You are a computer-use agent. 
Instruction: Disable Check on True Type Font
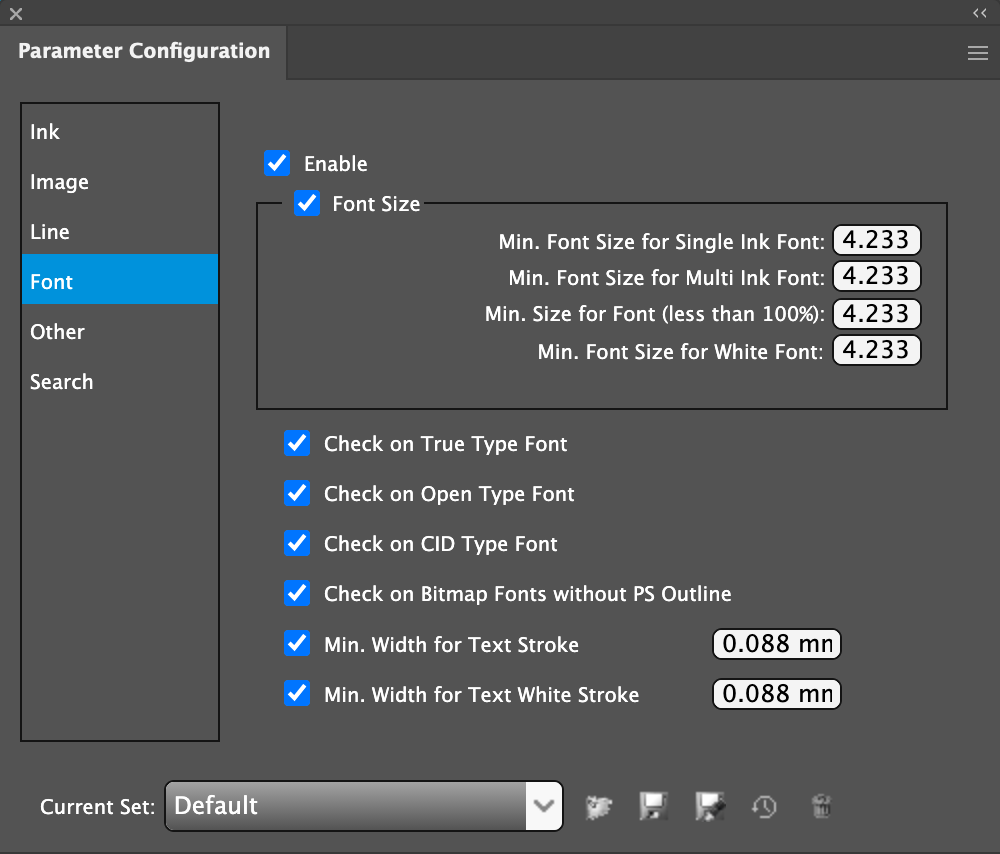tap(297, 444)
